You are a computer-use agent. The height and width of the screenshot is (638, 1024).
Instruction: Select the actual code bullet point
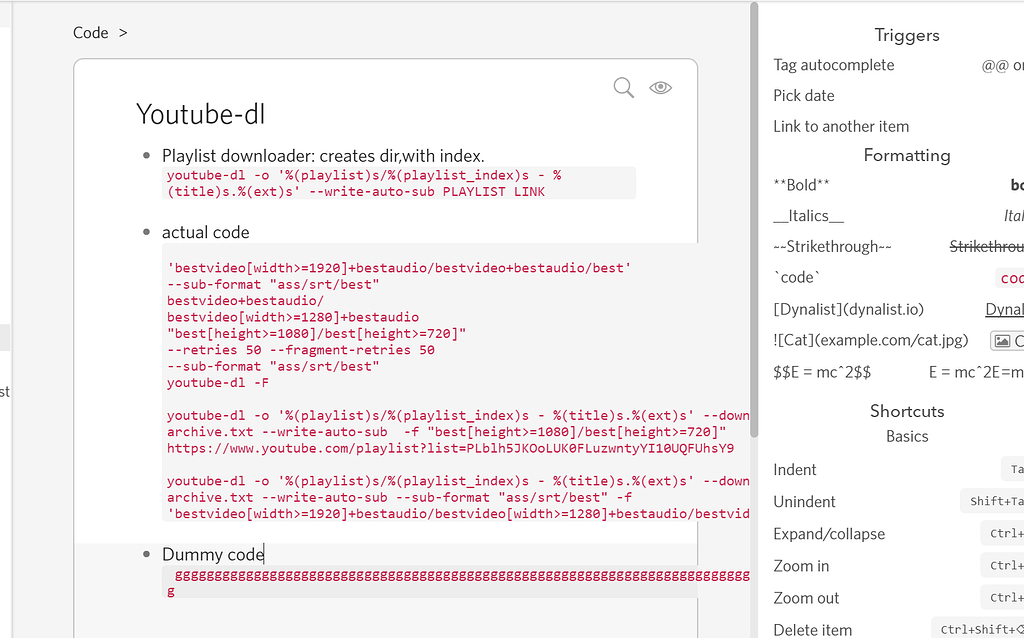coord(146,232)
